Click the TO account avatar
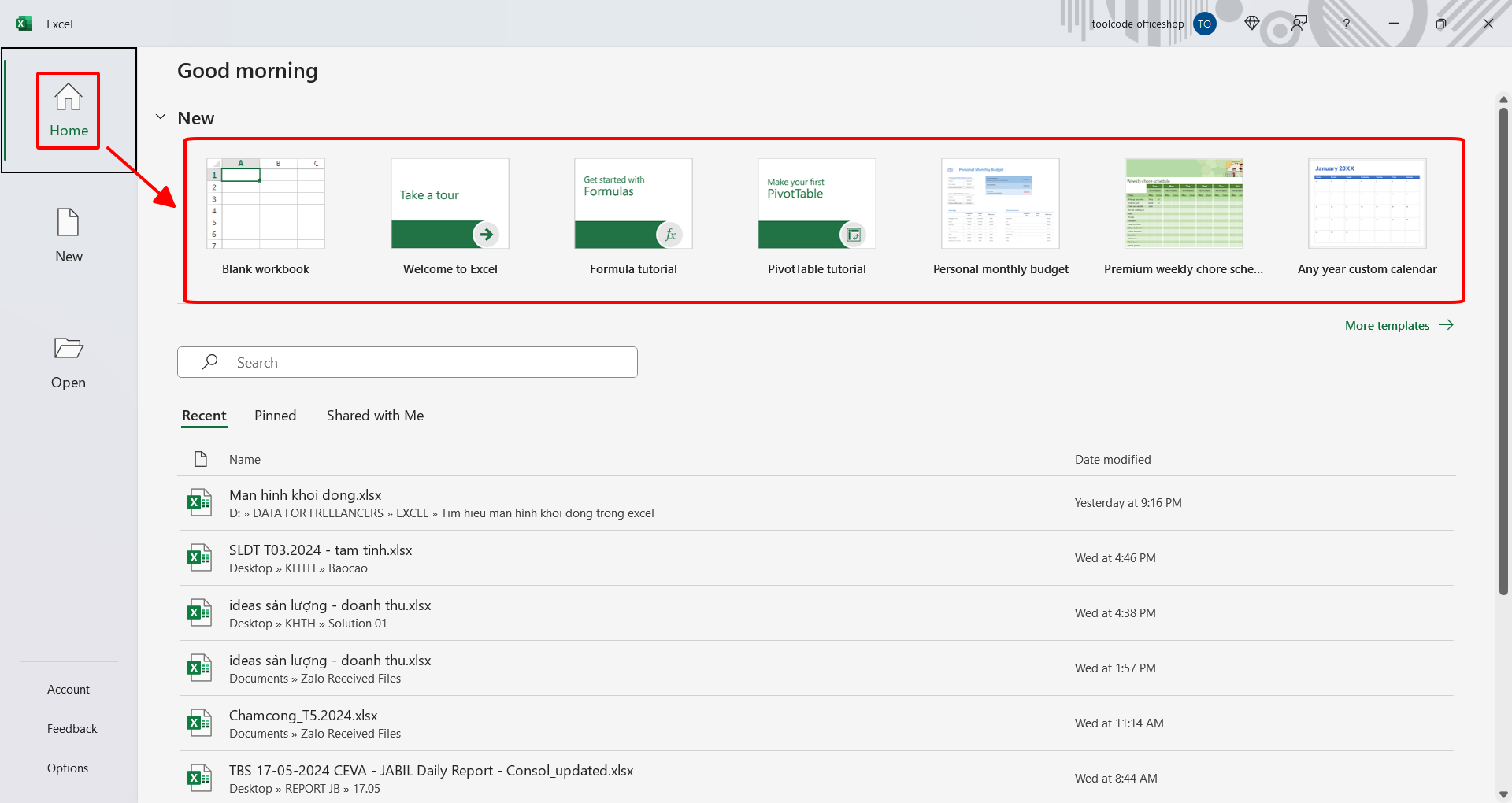 (1204, 24)
